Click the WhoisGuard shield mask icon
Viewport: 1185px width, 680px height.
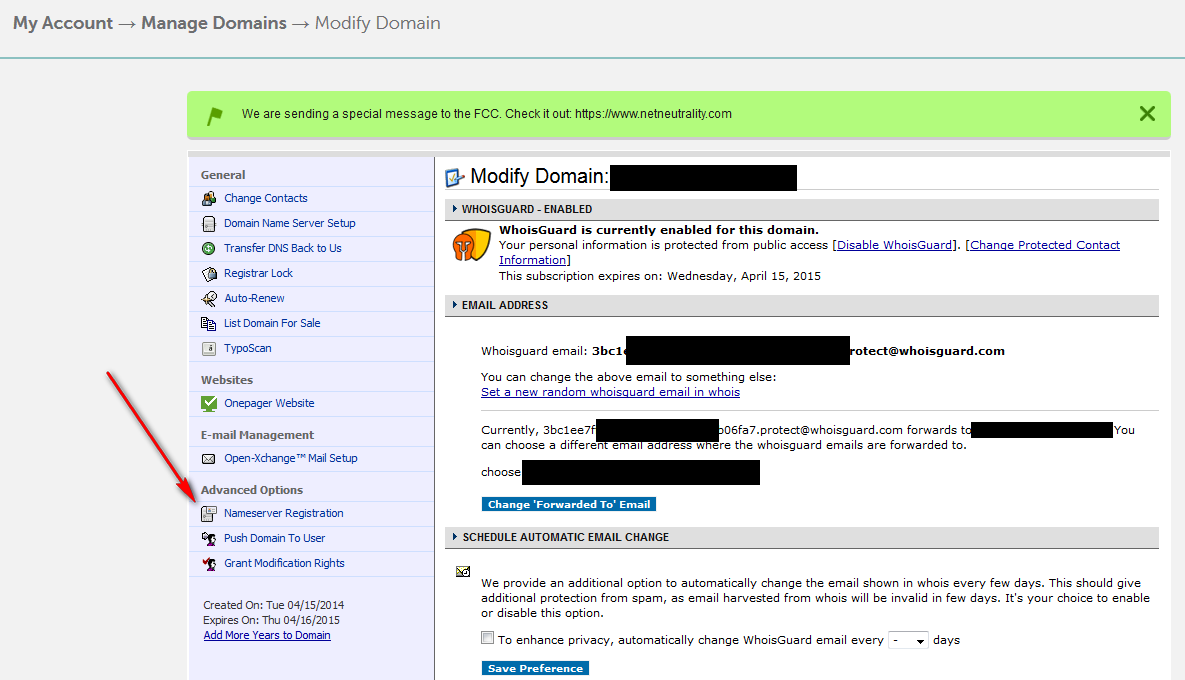pyautogui.click(x=471, y=246)
